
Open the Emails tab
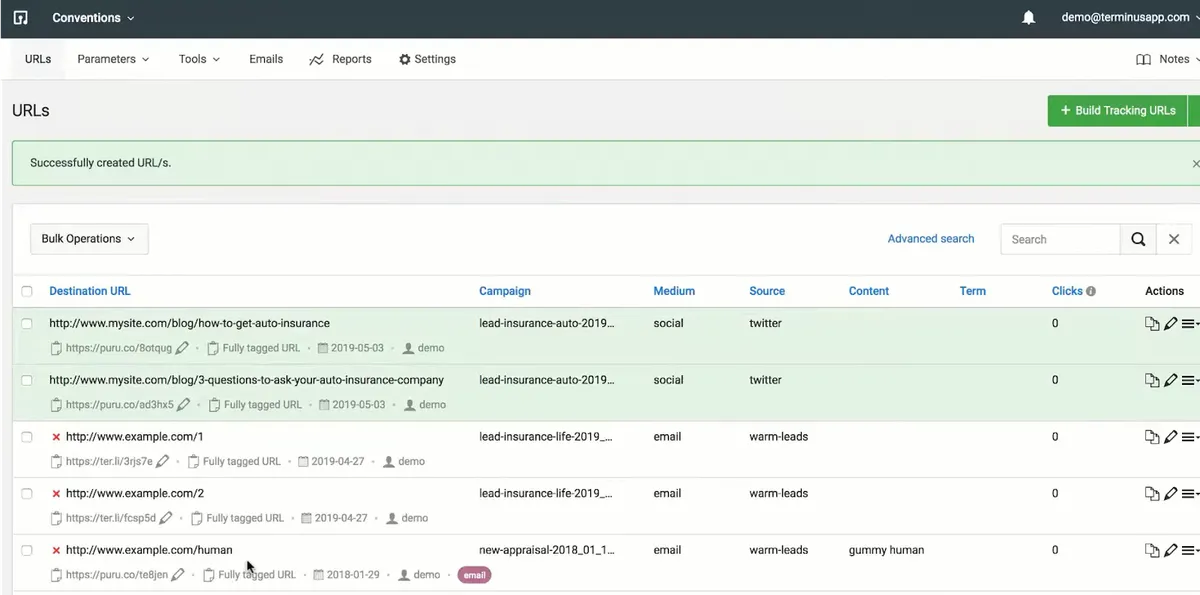266,59
